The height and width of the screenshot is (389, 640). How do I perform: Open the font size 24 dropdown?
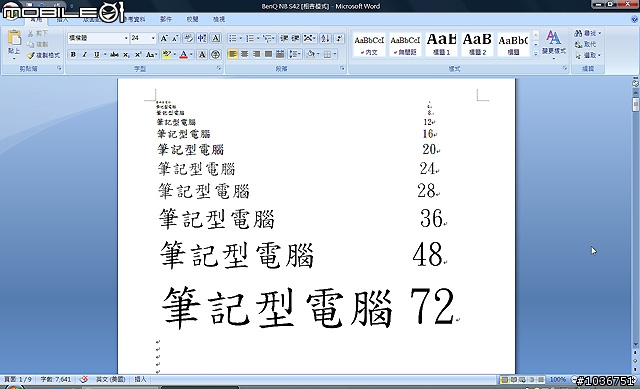tap(153, 38)
